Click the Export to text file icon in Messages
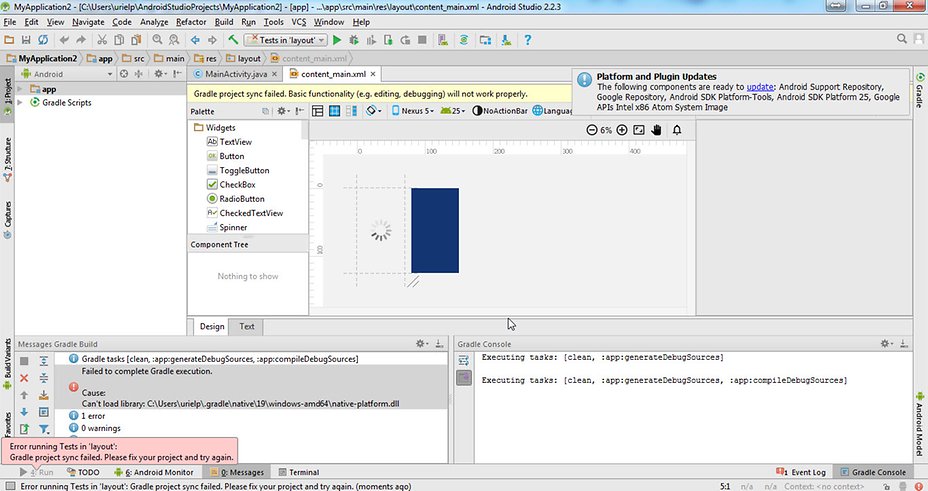The height and width of the screenshot is (491, 928). coord(24,429)
